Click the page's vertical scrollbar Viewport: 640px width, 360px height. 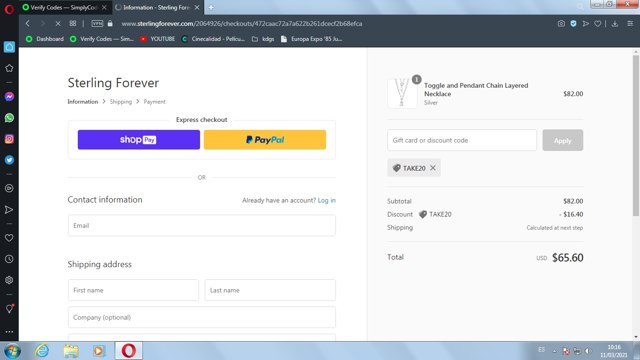[636, 136]
